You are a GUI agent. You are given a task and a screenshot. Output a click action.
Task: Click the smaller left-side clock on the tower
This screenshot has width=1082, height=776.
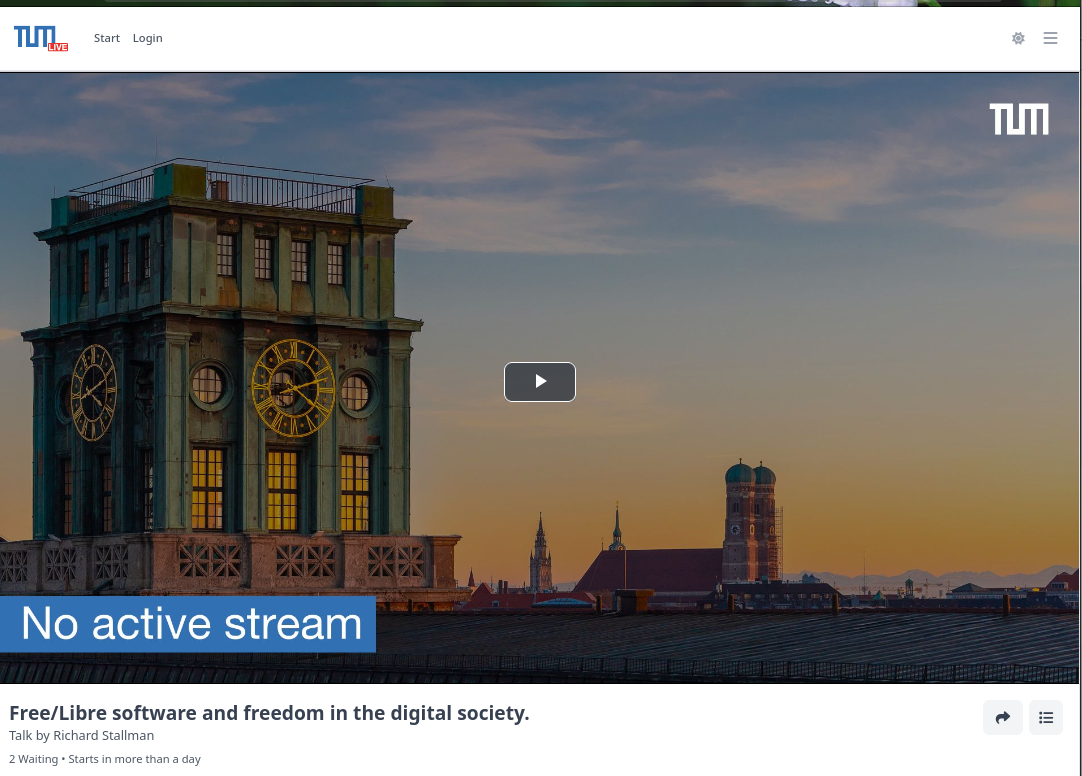[x=93, y=392]
